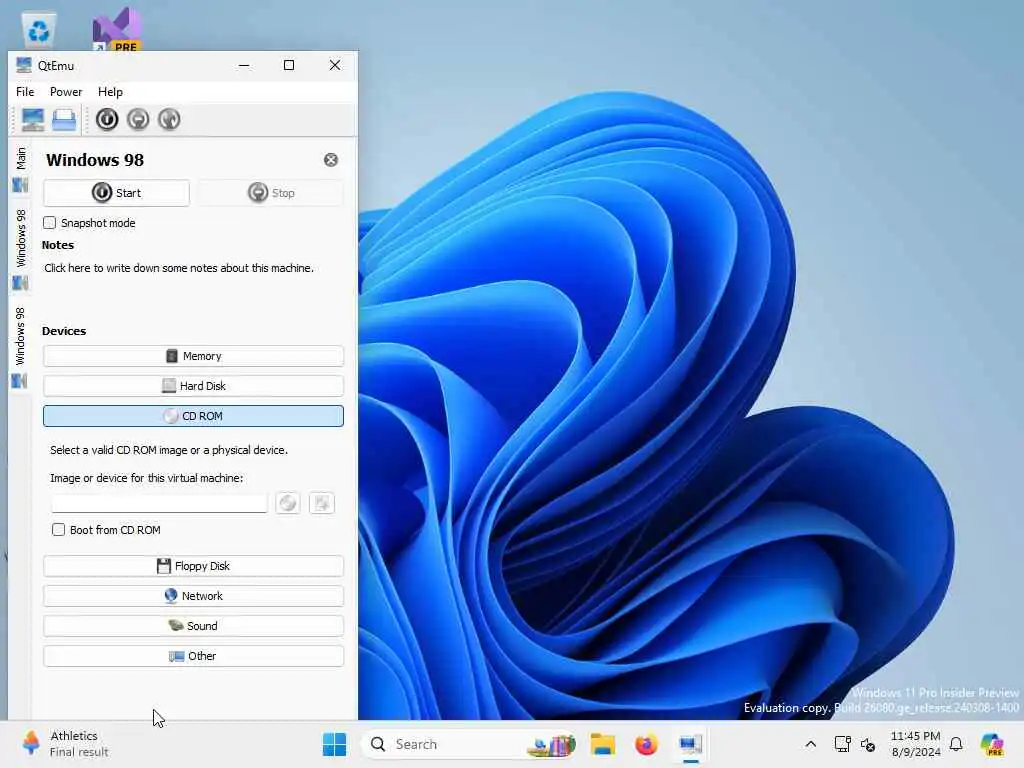Open the clock and date panel
The height and width of the screenshot is (768, 1024).
tap(916, 744)
